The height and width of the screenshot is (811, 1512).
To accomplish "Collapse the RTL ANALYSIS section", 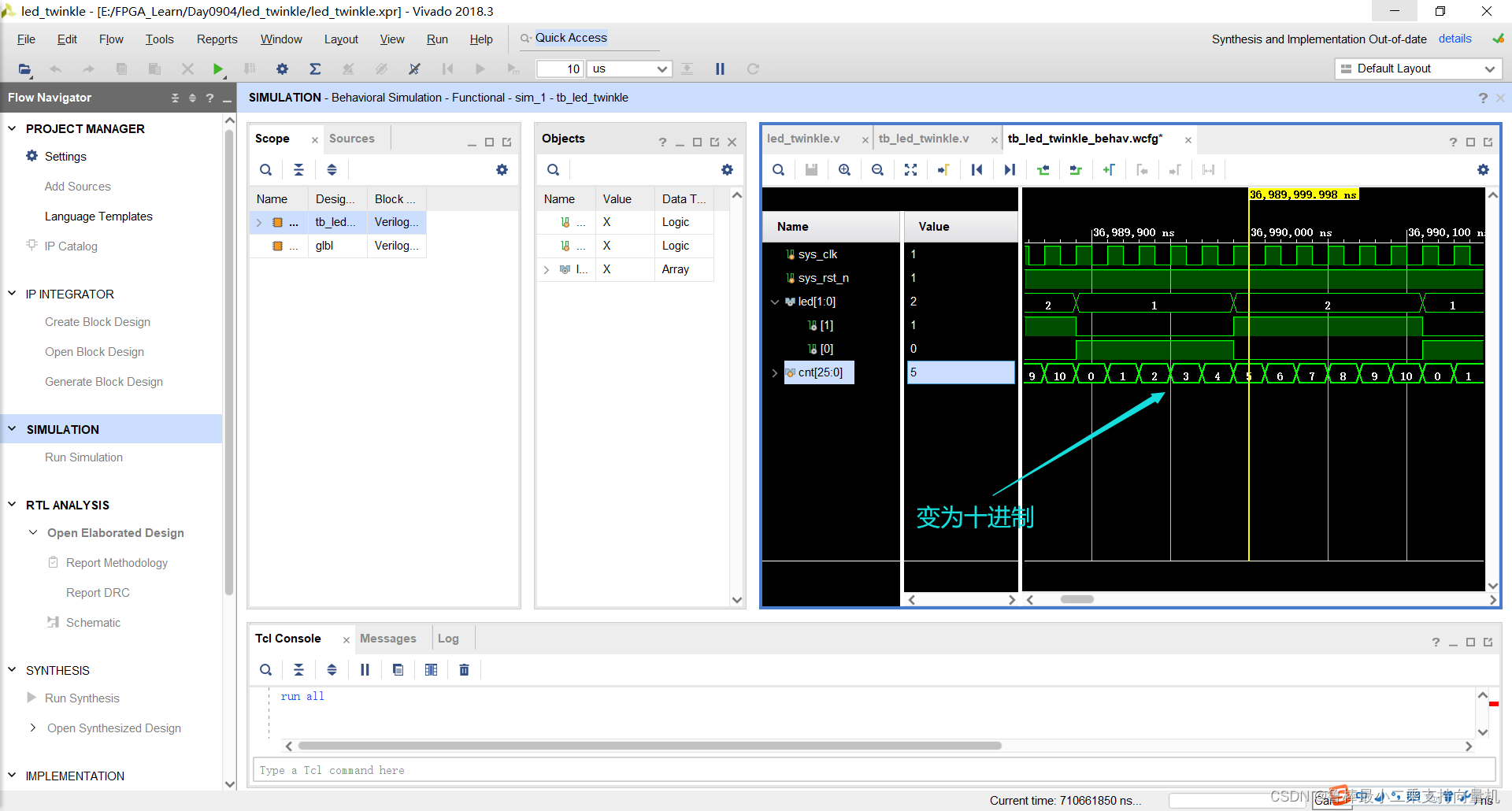I will pos(12,505).
